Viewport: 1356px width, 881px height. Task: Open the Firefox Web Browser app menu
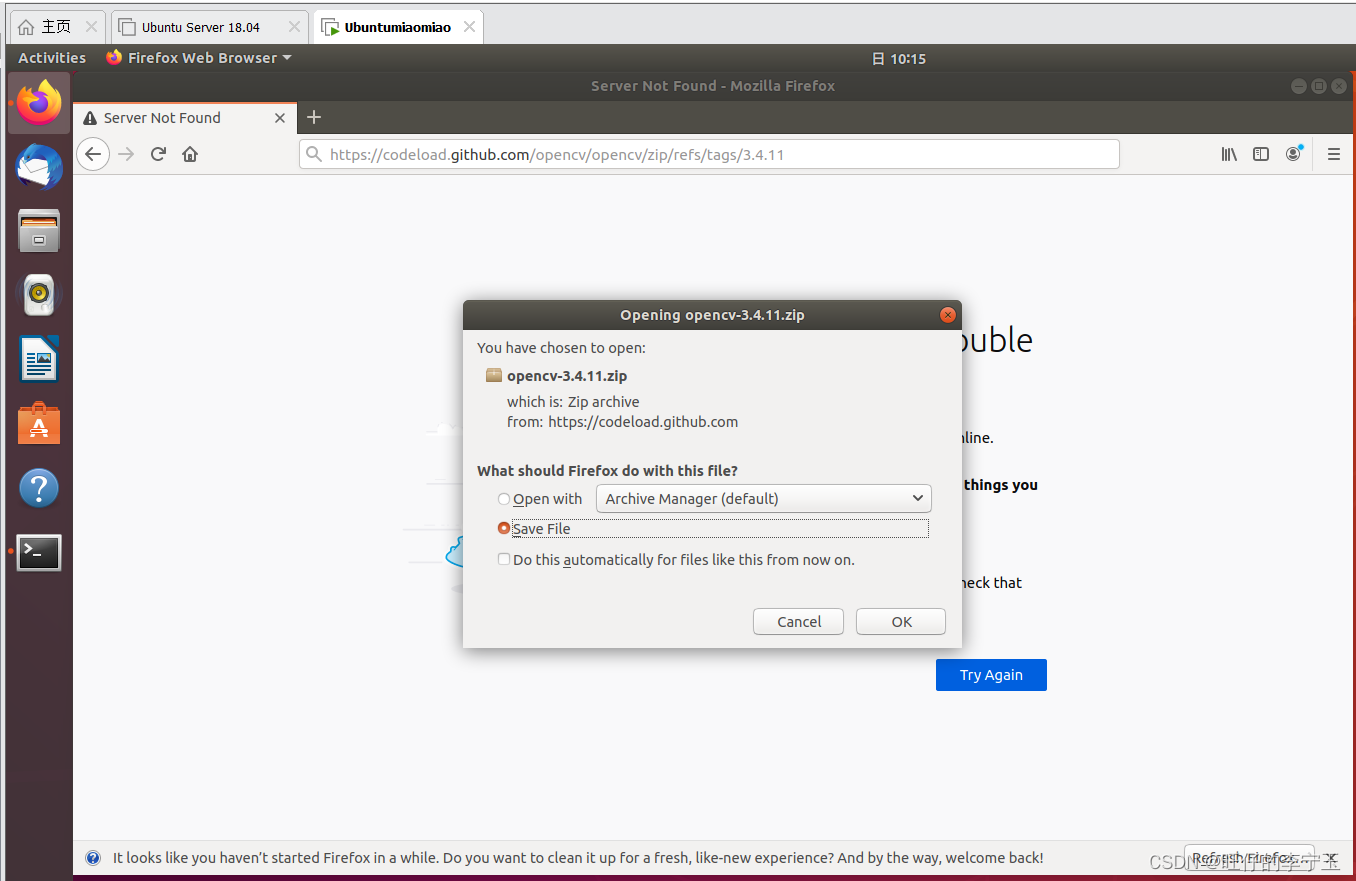[199, 58]
